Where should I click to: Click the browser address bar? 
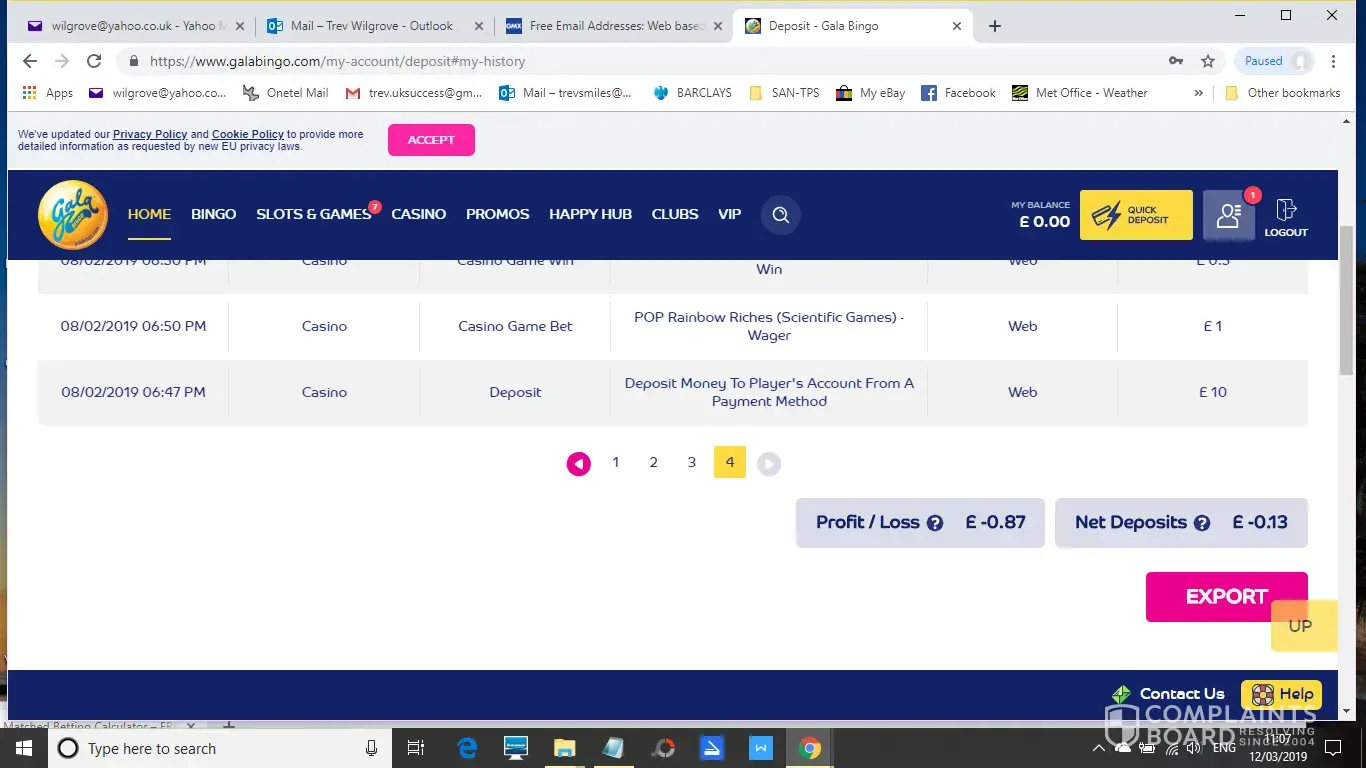pos(640,61)
